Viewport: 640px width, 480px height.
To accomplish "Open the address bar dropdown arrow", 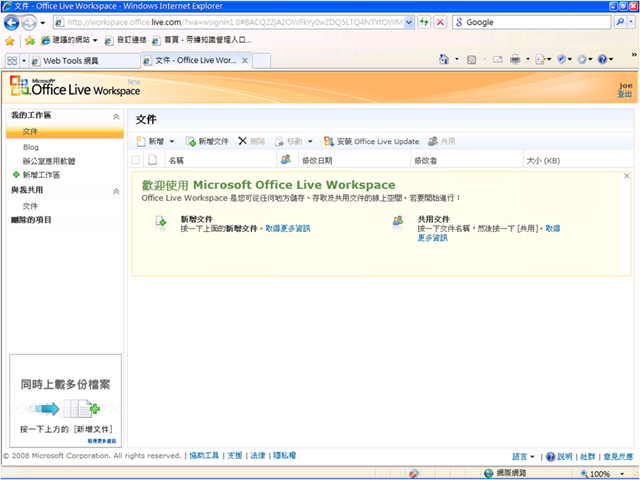I will (409, 22).
